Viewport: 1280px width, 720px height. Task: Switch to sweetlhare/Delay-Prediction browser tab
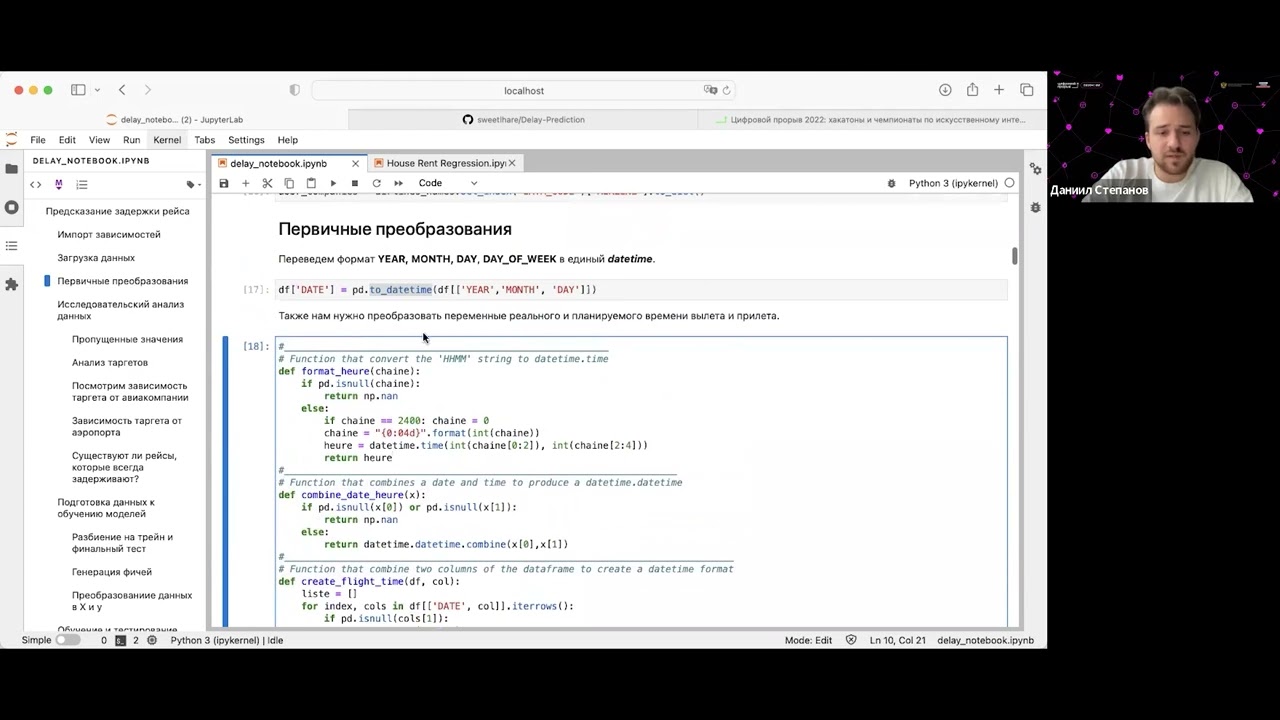[x=523, y=119]
